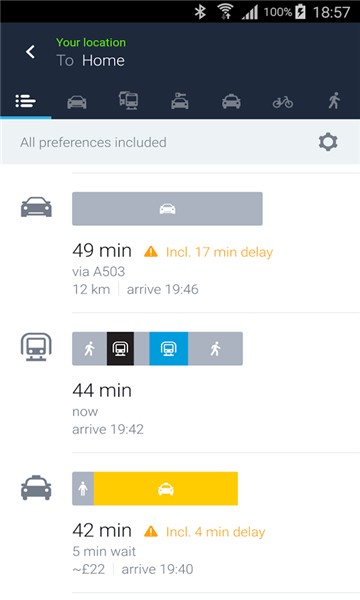
Task: Edit the 'To Home' destination field
Action: click(90, 60)
